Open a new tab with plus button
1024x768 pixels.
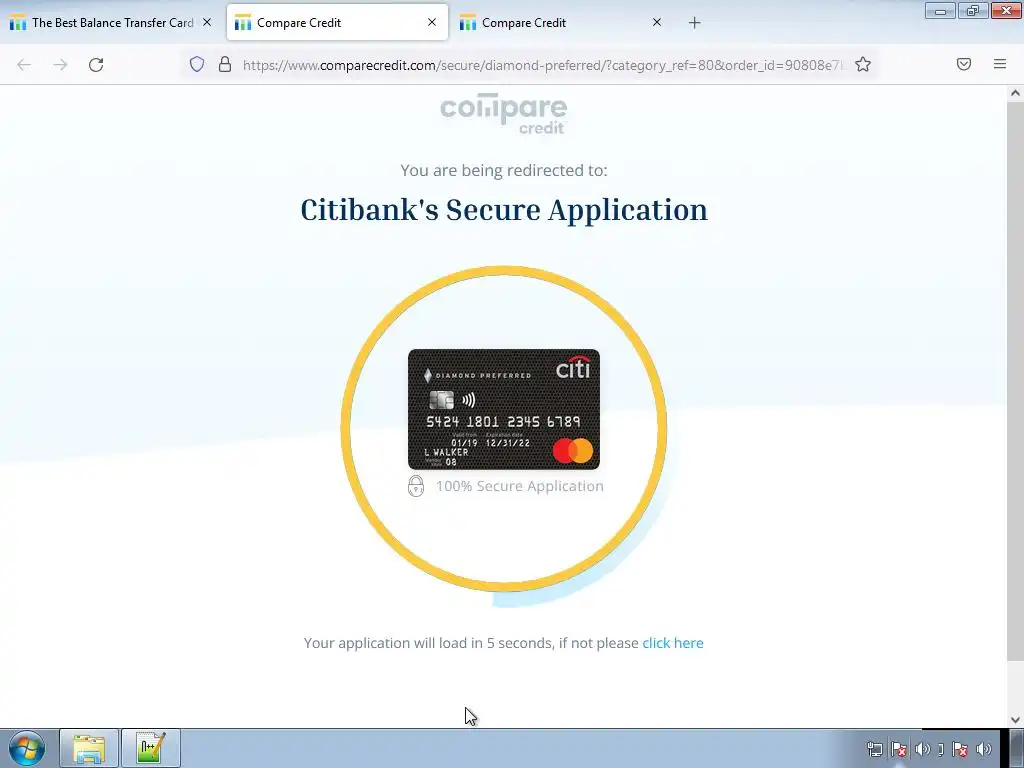(694, 23)
